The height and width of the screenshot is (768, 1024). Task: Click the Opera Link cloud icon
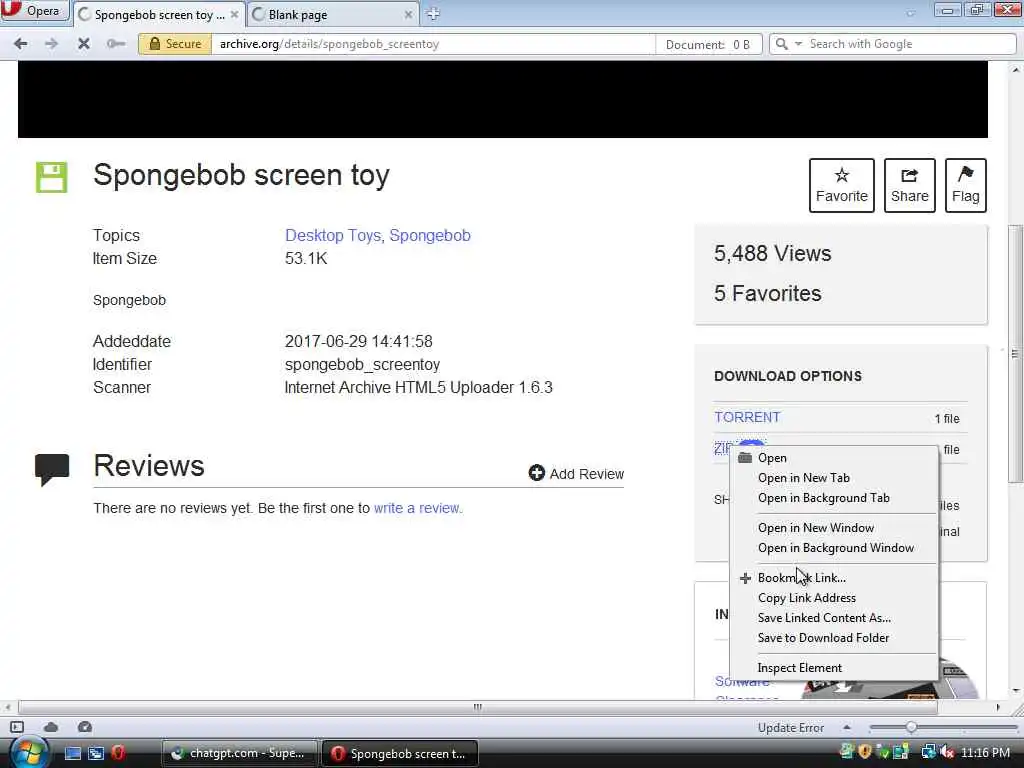51,727
